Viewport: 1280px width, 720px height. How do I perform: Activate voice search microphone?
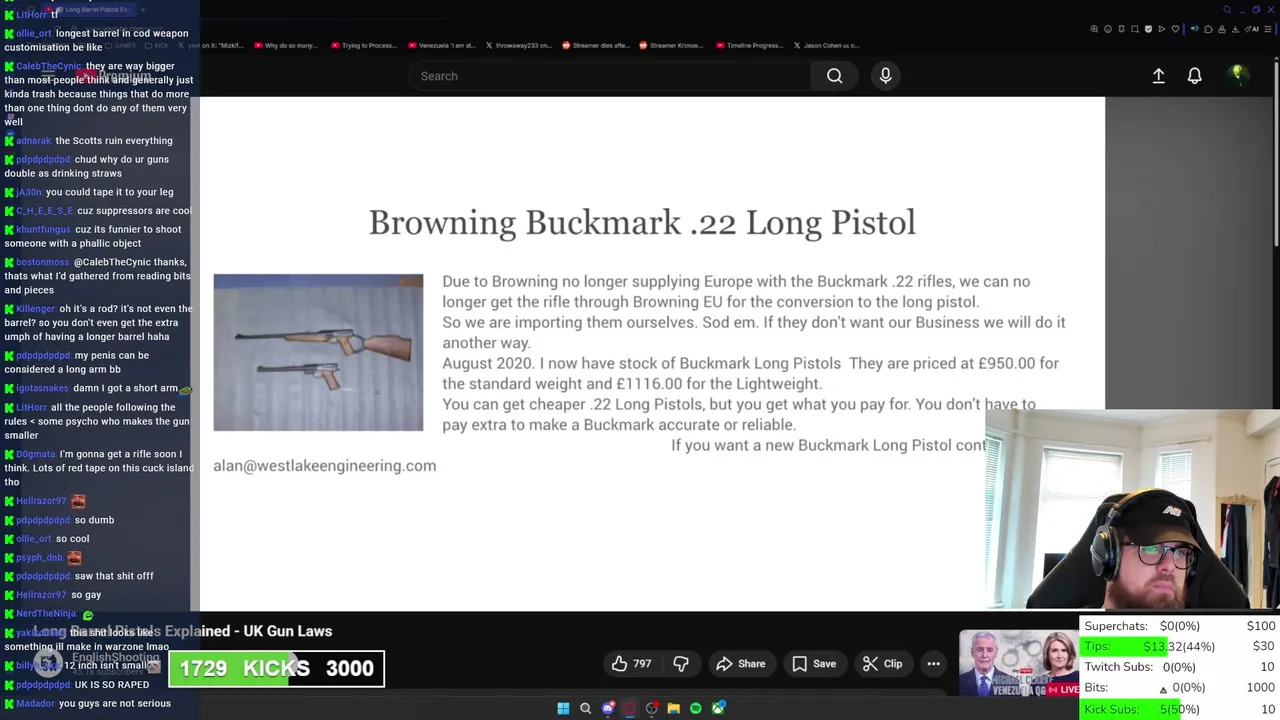[x=885, y=76]
